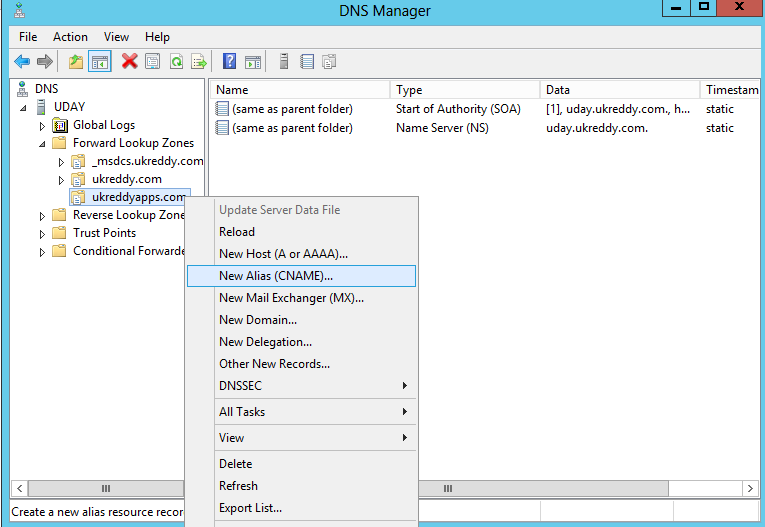Choose New Host (A or AAAA) option

283,254
